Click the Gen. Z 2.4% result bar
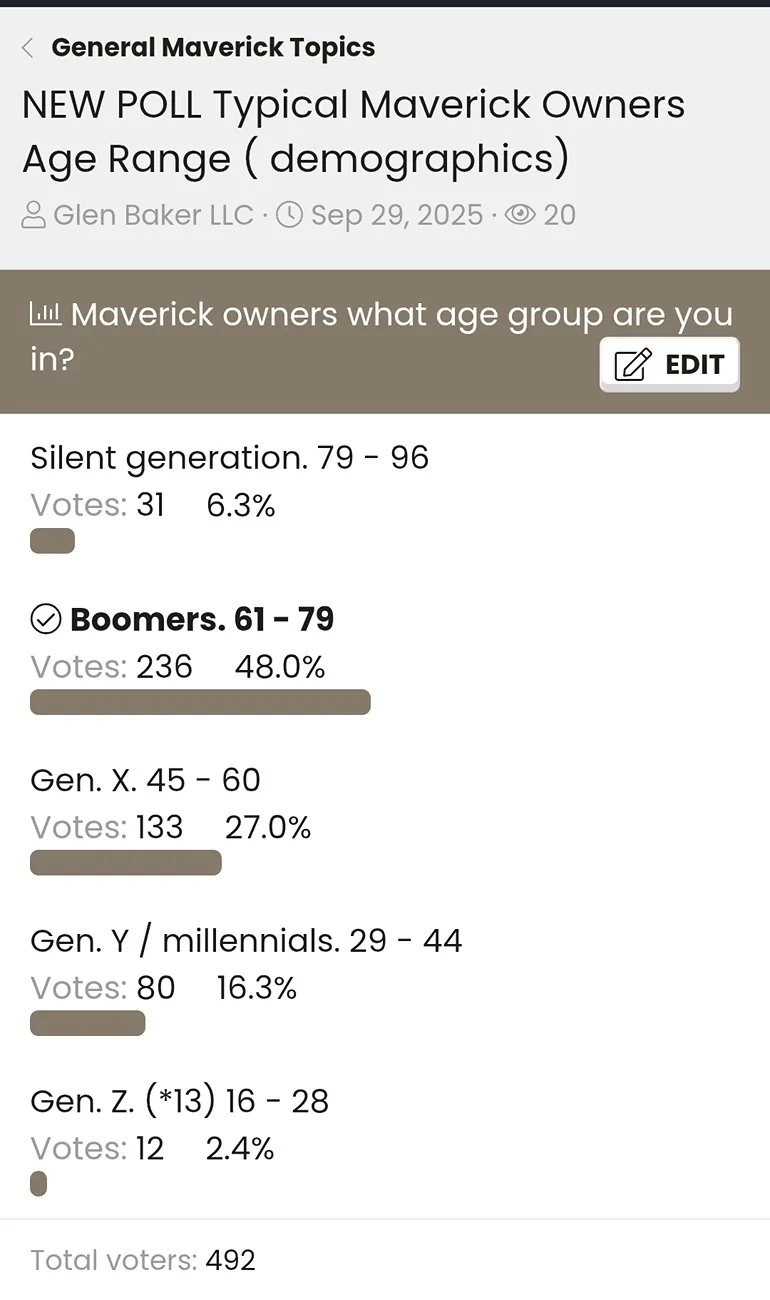Image resolution: width=770 pixels, height=1300 pixels. pos(38,1184)
